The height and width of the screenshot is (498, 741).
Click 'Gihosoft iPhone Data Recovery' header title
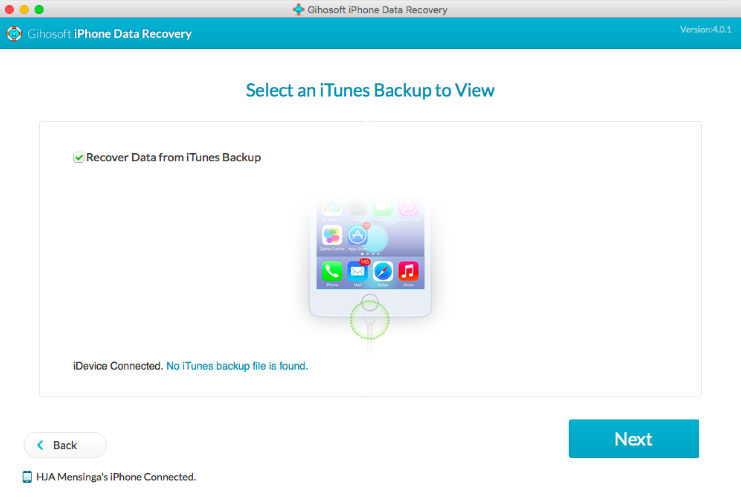[x=110, y=34]
